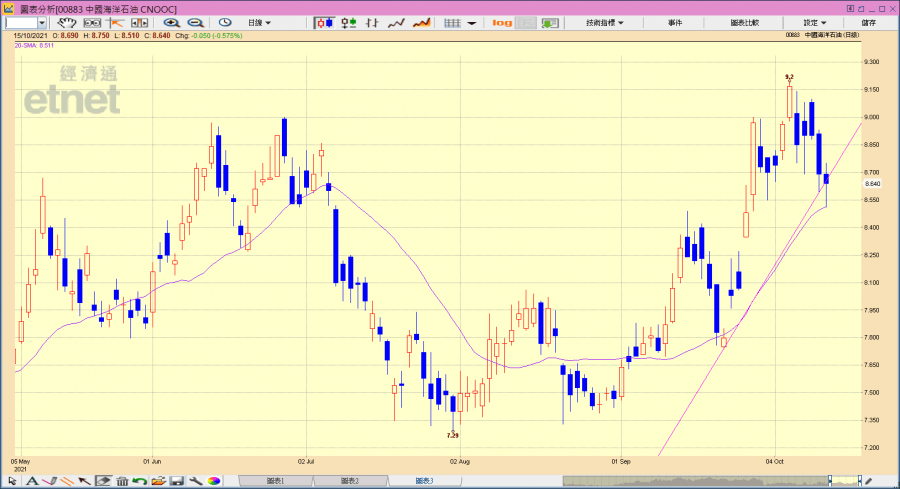Switch to the 圖表2 tab

pos(350,481)
